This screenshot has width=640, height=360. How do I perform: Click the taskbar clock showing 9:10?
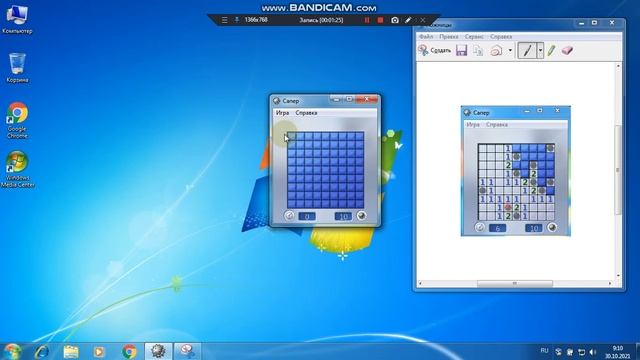point(618,352)
